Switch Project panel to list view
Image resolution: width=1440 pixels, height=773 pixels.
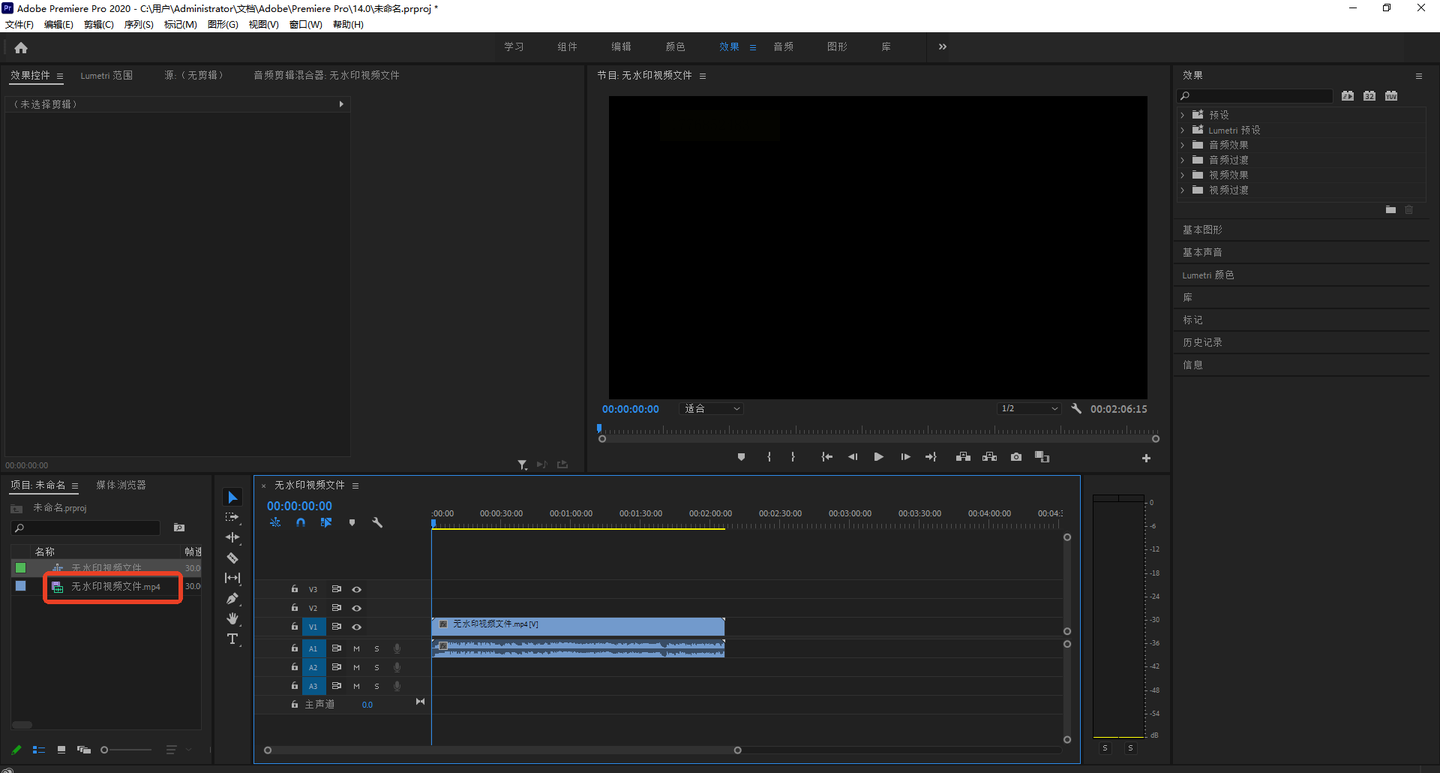[x=39, y=749]
